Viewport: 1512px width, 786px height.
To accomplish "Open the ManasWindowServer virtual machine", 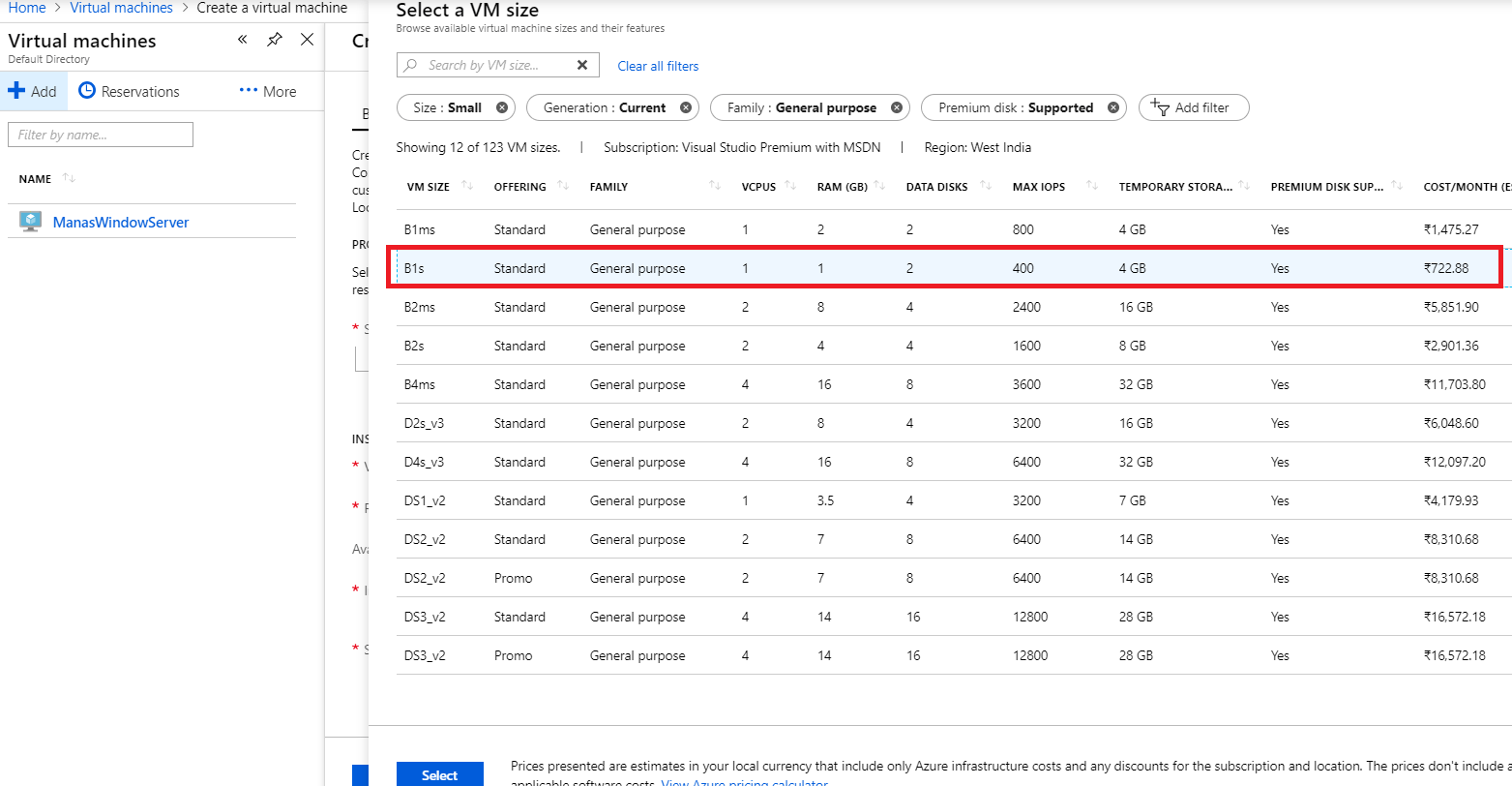I will [120, 222].
